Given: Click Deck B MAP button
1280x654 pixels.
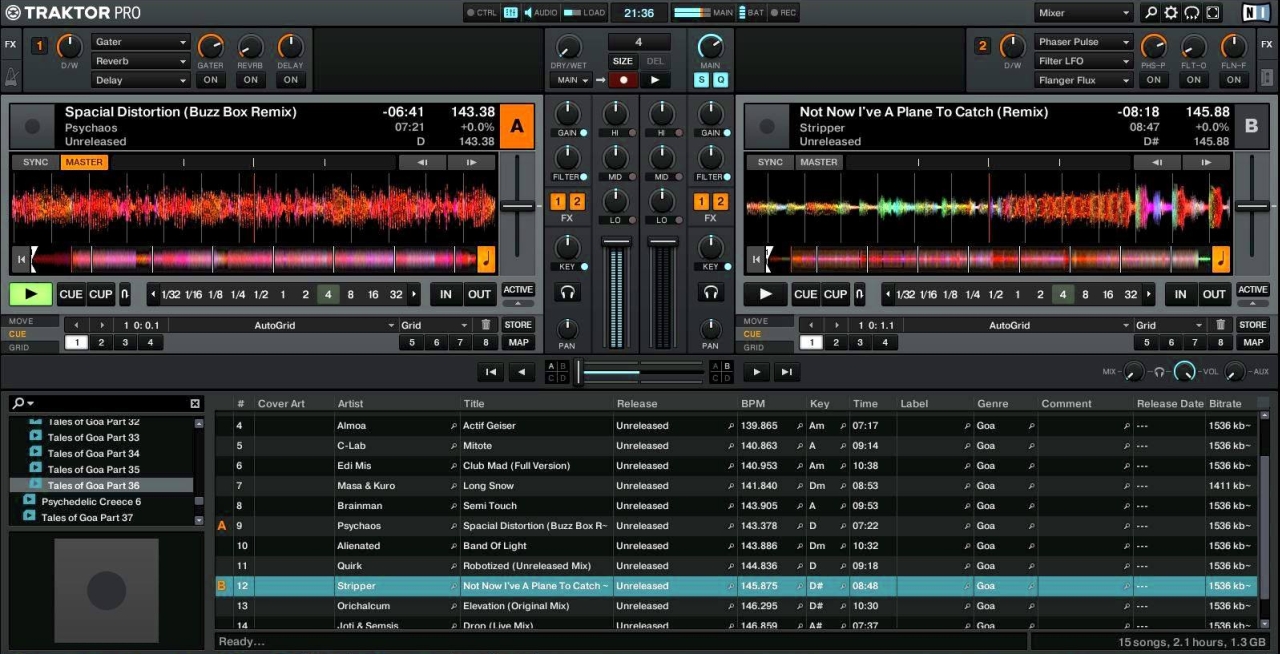Looking at the screenshot, I should (x=1253, y=342).
